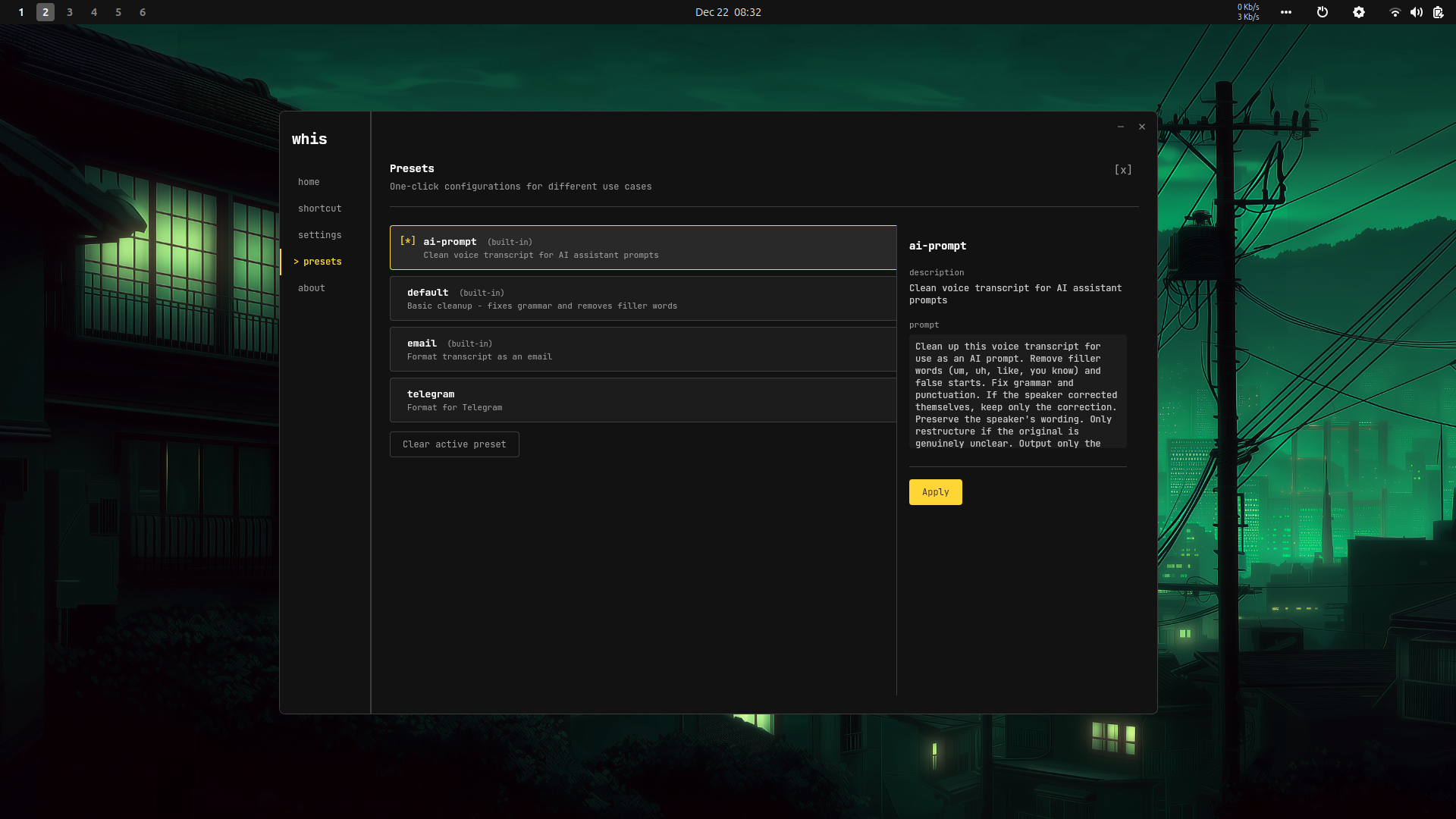Click the clock showing Dec 22 08:32
The height and width of the screenshot is (819, 1456).
729,12
